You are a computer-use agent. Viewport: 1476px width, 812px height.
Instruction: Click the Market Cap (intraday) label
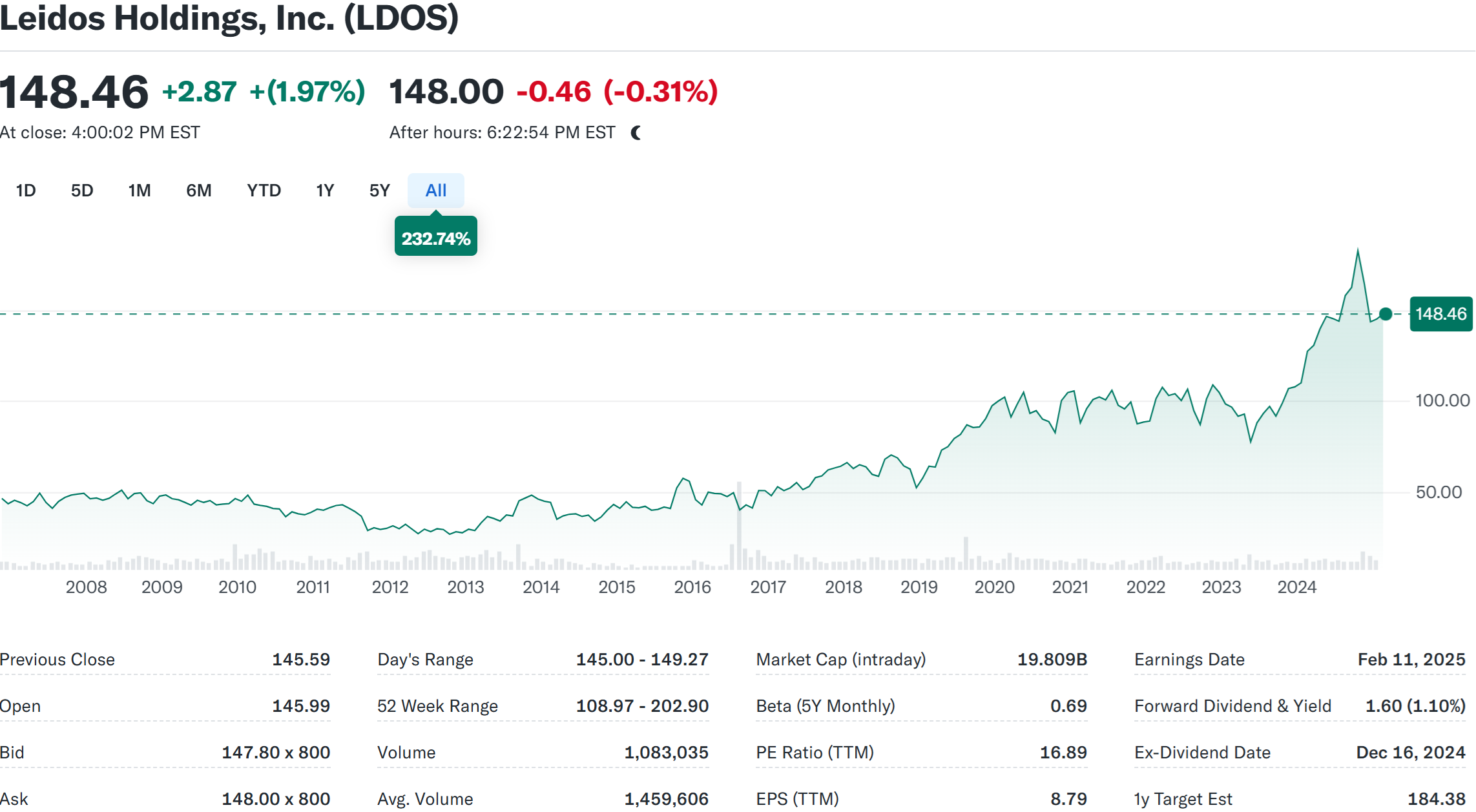pyautogui.click(x=841, y=660)
